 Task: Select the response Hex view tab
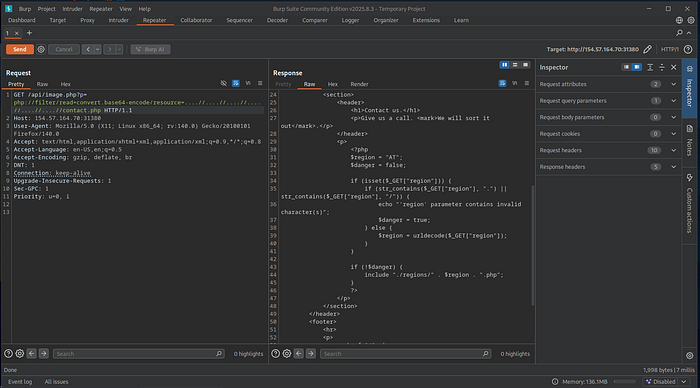tap(333, 84)
